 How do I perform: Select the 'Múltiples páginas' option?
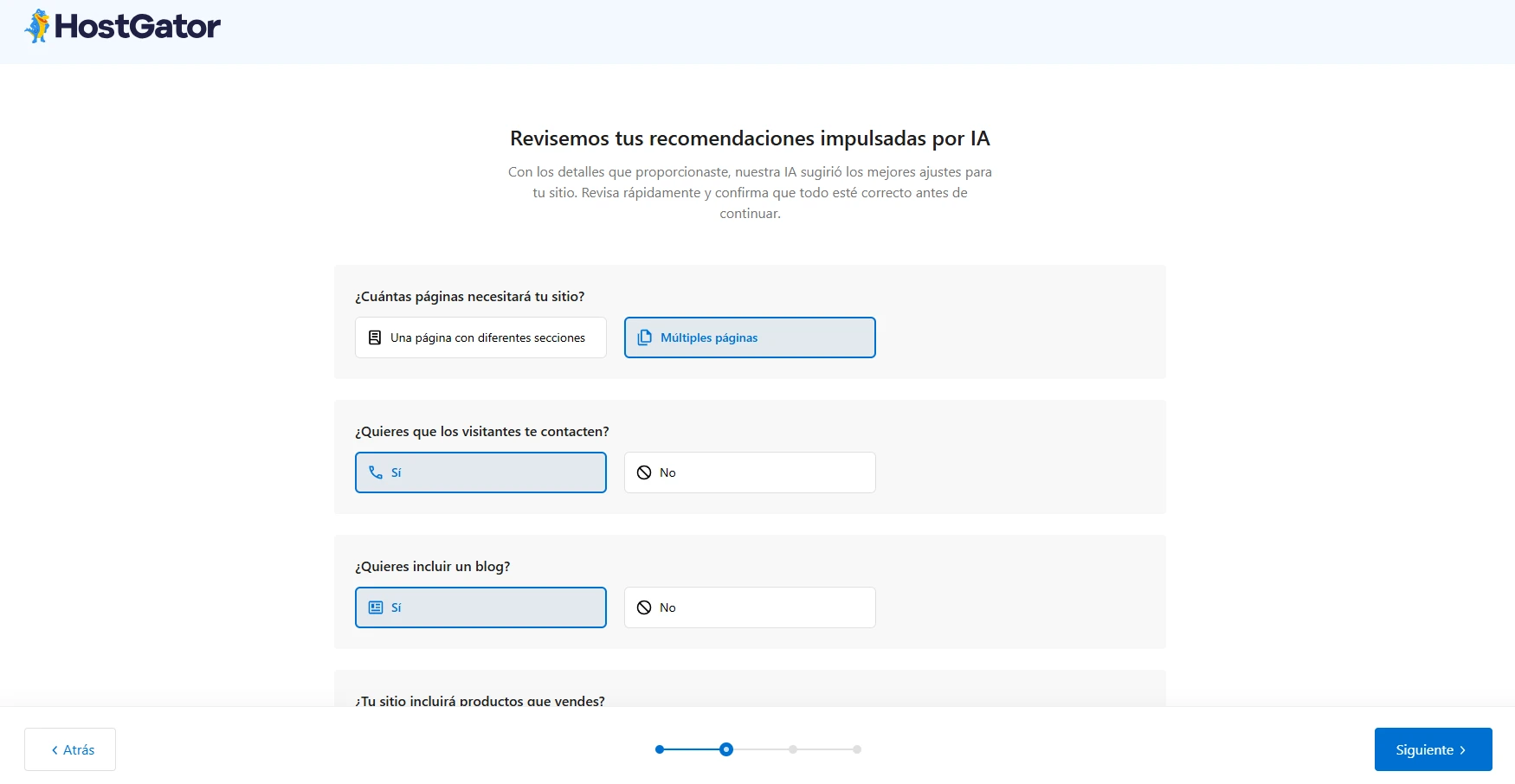click(750, 337)
